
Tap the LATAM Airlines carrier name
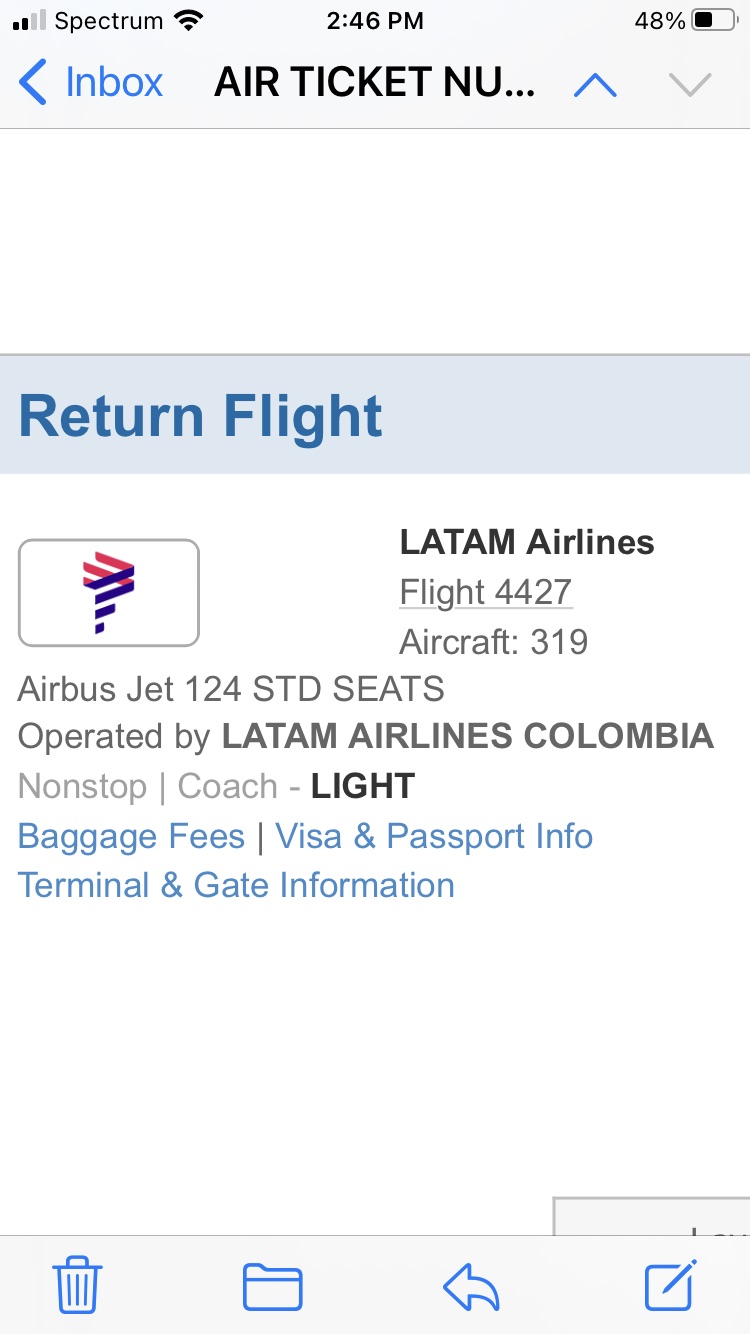tap(527, 542)
